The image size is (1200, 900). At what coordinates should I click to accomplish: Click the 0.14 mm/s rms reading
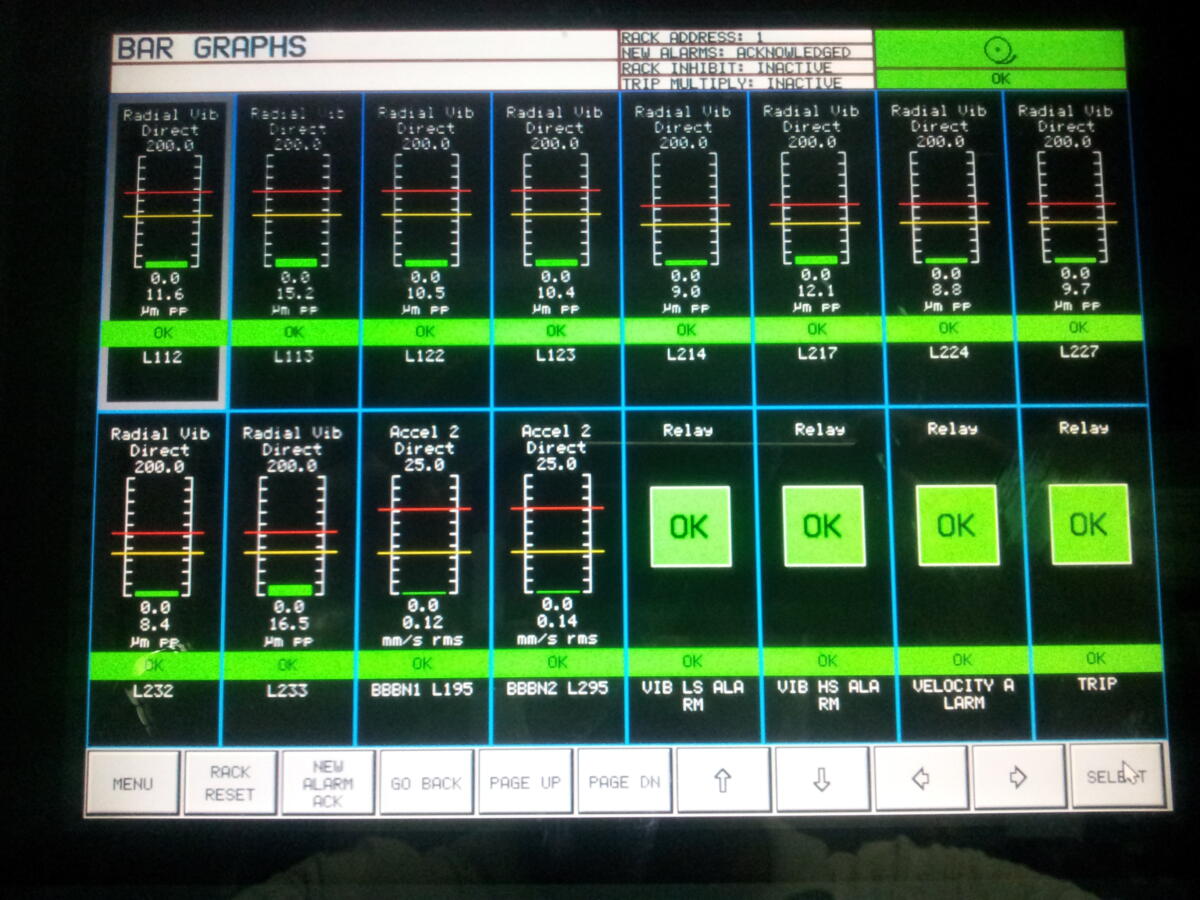pos(556,621)
